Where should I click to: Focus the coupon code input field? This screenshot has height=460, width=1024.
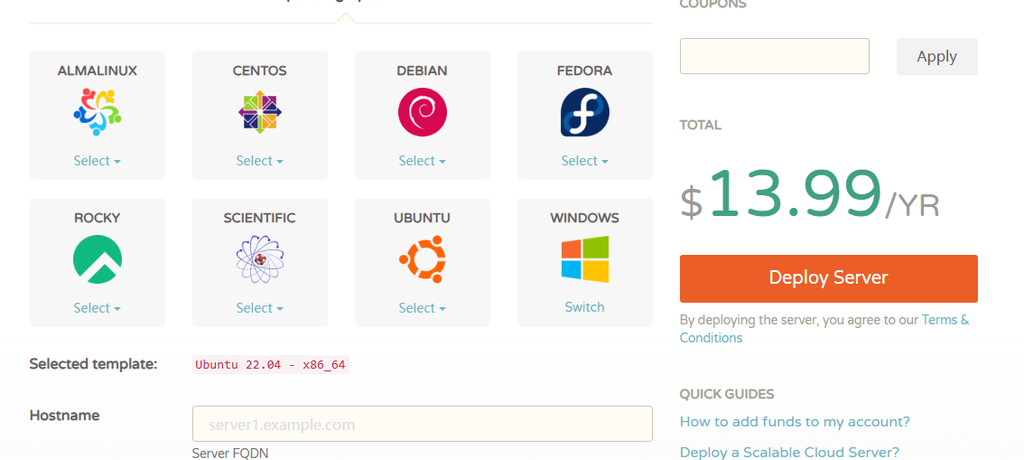coord(774,57)
